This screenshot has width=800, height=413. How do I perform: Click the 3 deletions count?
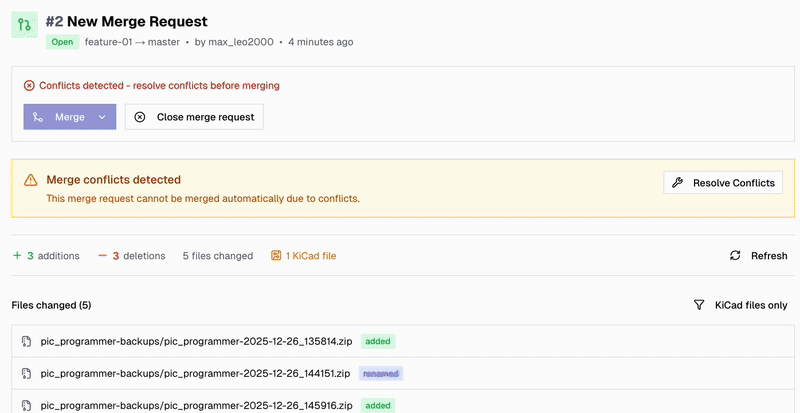pos(132,256)
